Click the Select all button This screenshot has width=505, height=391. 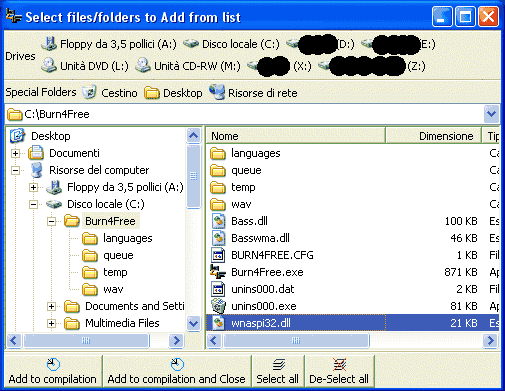click(278, 371)
